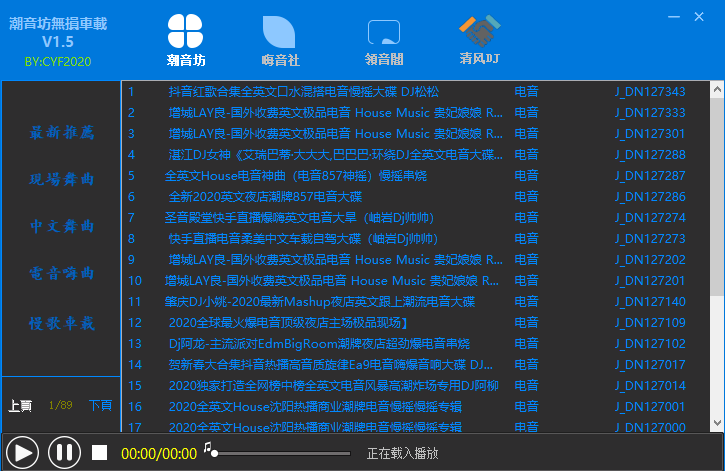Select track Dj阿龙-主流派对EdmBigRoom
The height and width of the screenshot is (471, 725).
pyautogui.click(x=319, y=344)
